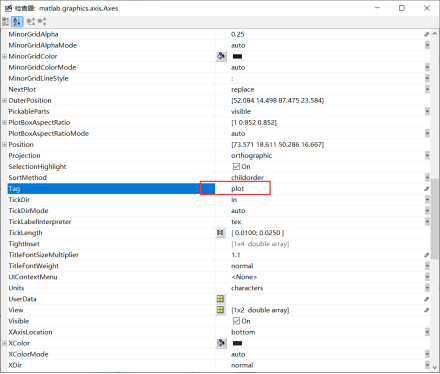Open the TickLabelInterpreter dropdown arrow
This screenshot has height=374, width=440.
coord(427,222)
